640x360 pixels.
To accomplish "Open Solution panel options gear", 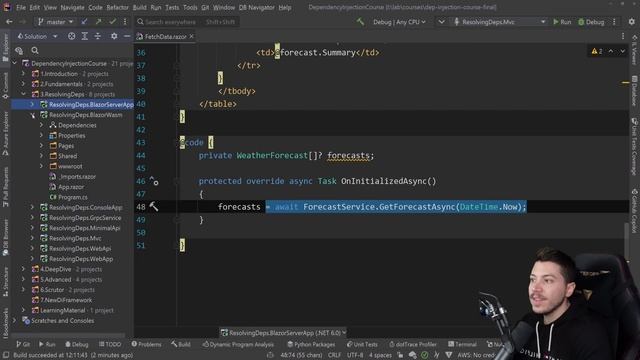I will coord(114,36).
